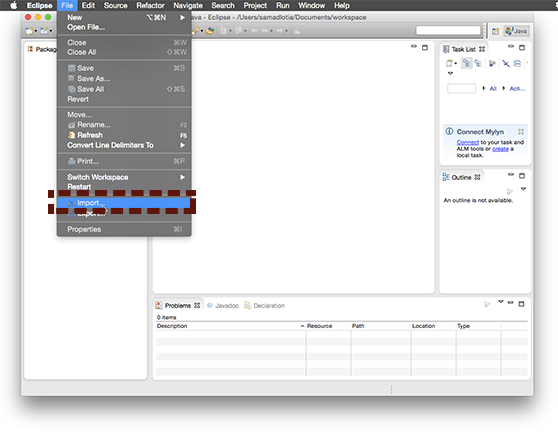This screenshot has width=558, height=434.
Task: Open the Eclipse application menu
Action: [x=39, y=5]
